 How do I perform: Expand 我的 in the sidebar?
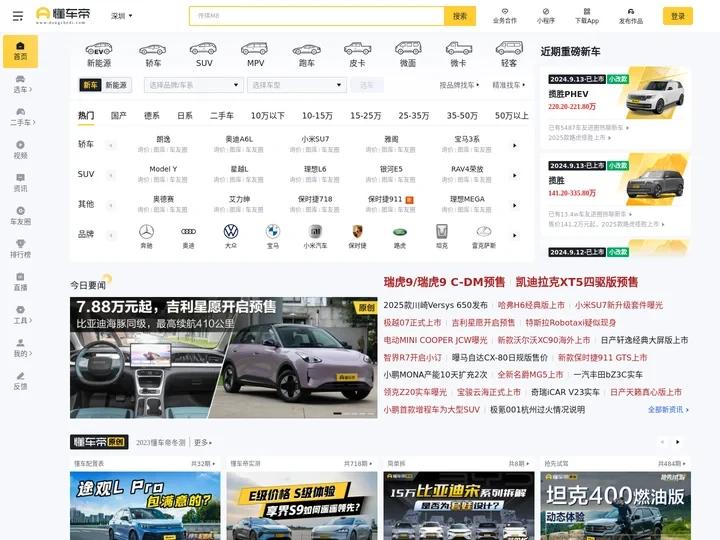(x=22, y=349)
